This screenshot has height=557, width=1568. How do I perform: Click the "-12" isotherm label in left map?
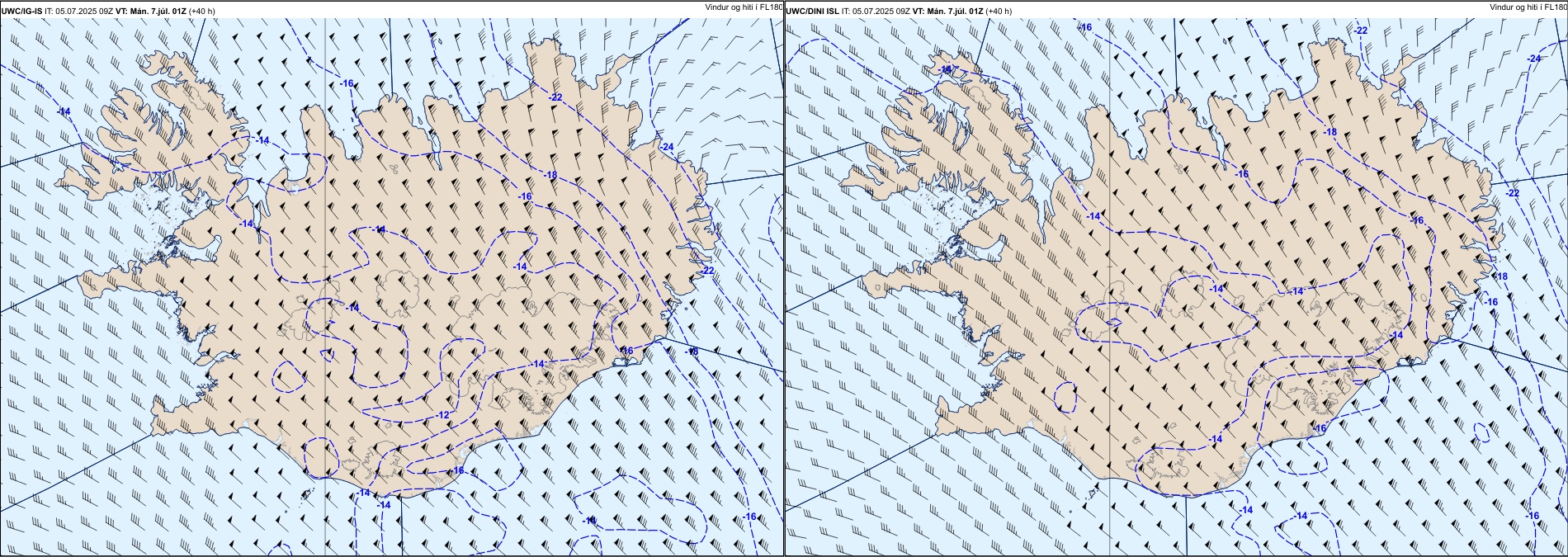(x=443, y=414)
